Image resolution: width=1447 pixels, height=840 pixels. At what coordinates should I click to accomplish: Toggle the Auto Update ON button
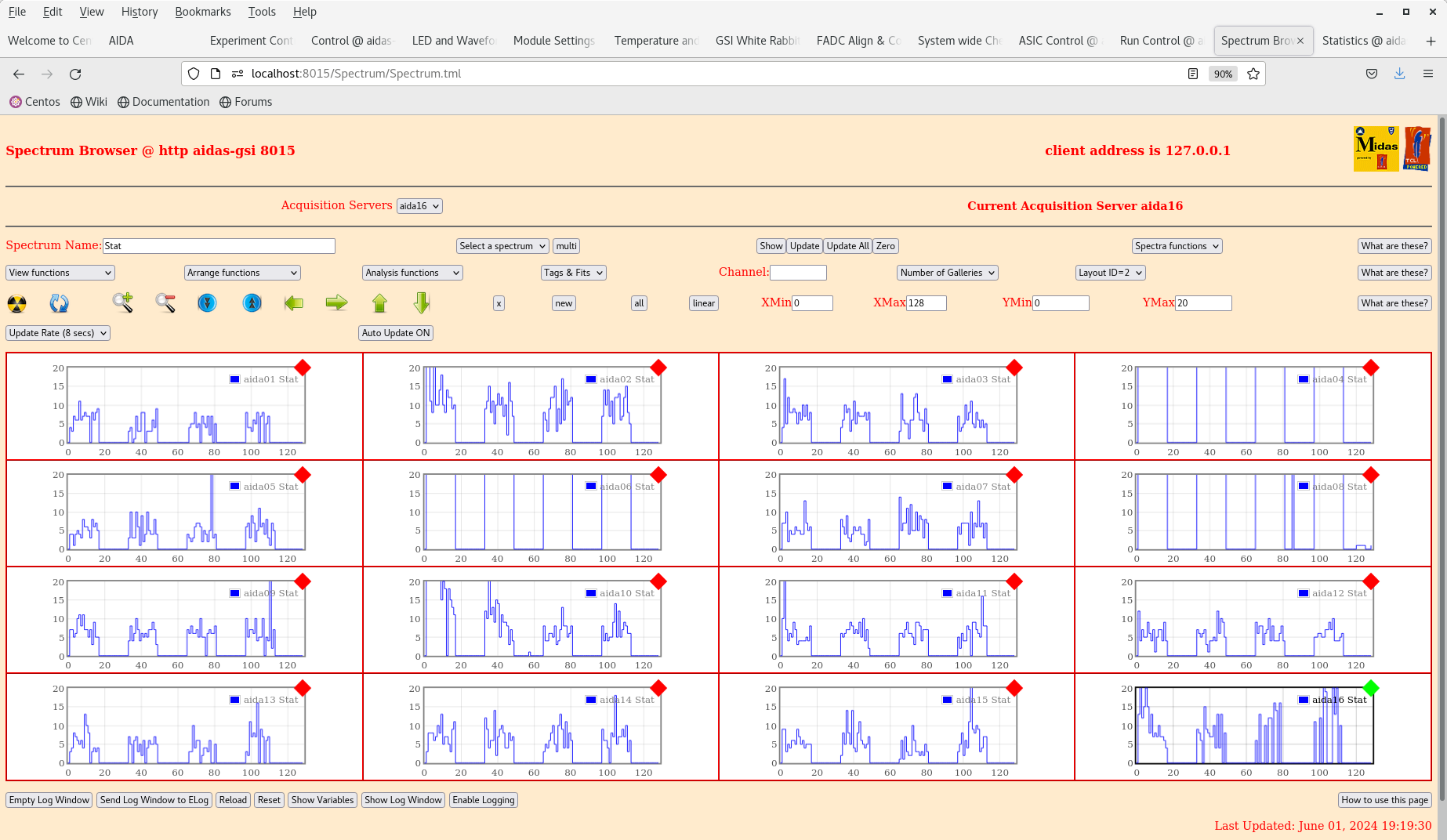click(396, 333)
